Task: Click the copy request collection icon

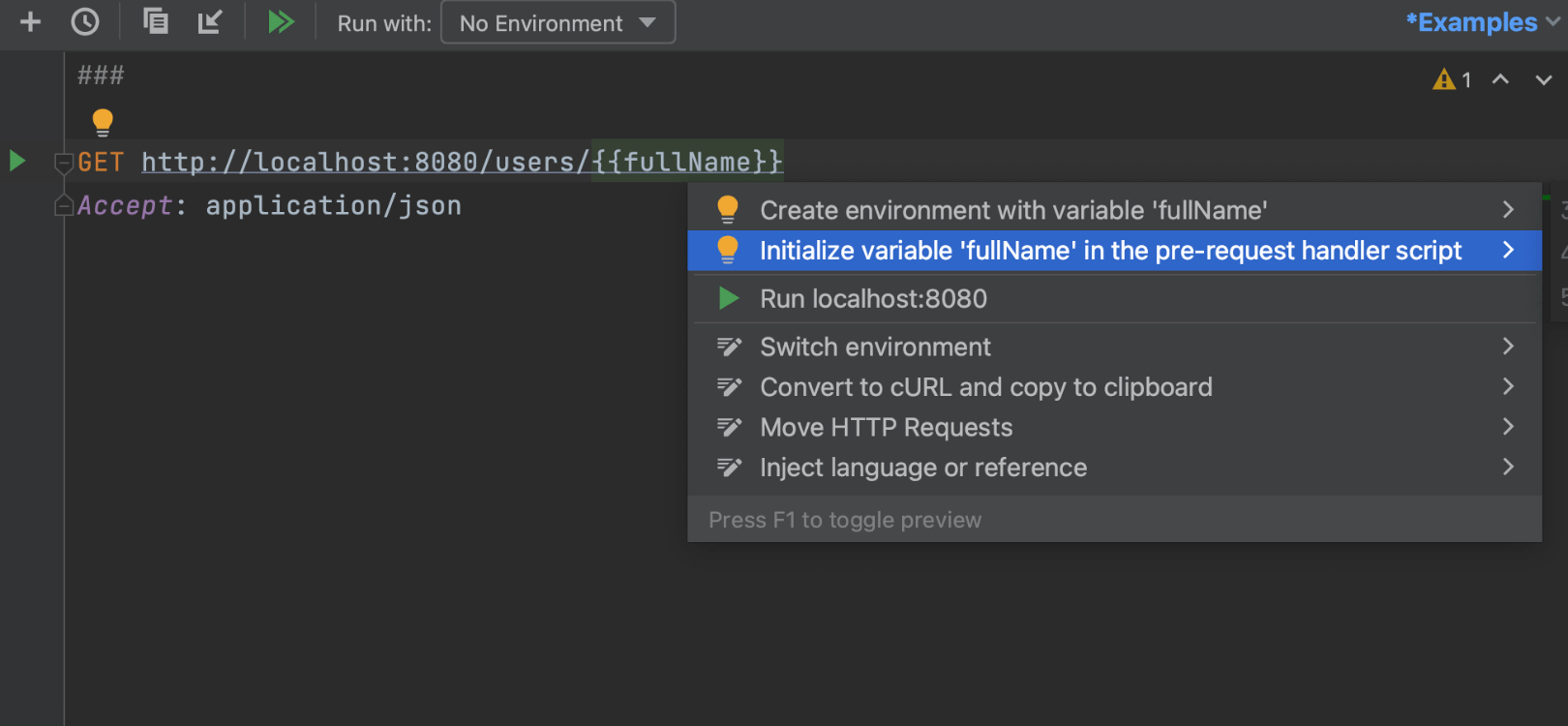Action: [155, 21]
